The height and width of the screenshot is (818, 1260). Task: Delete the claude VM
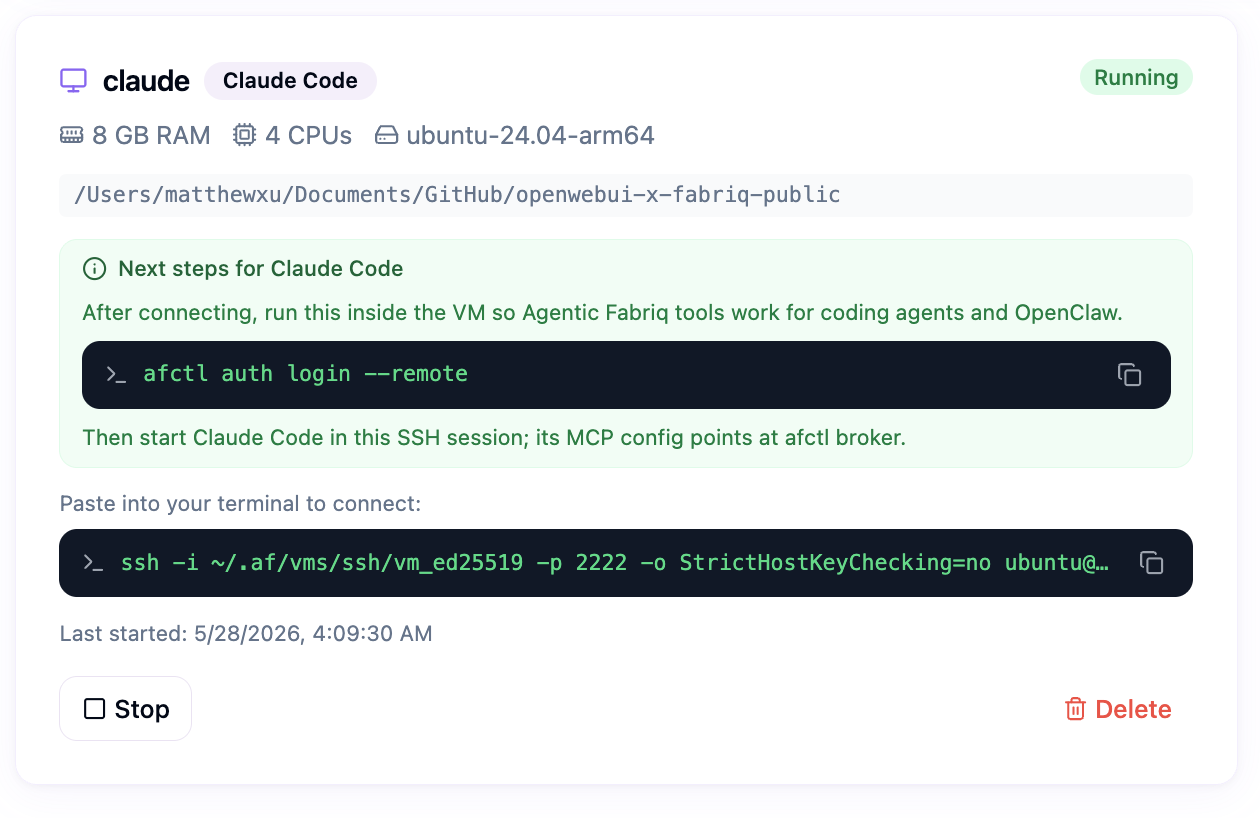tap(1118, 709)
